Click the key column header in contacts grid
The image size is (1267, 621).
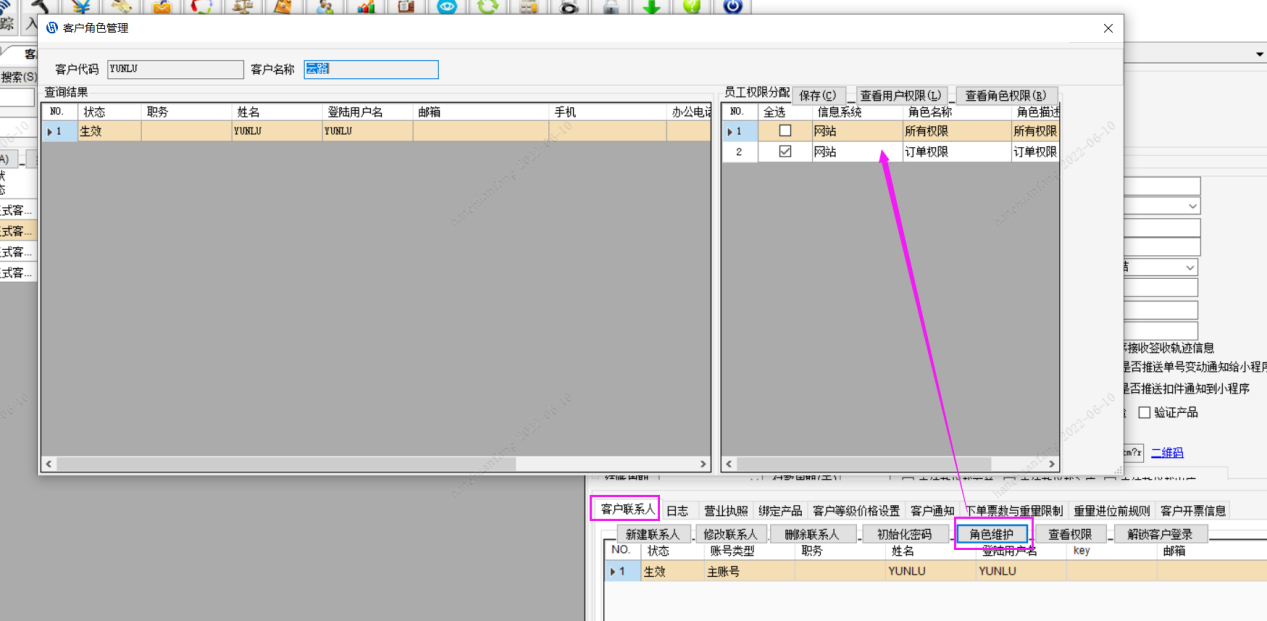1112,551
